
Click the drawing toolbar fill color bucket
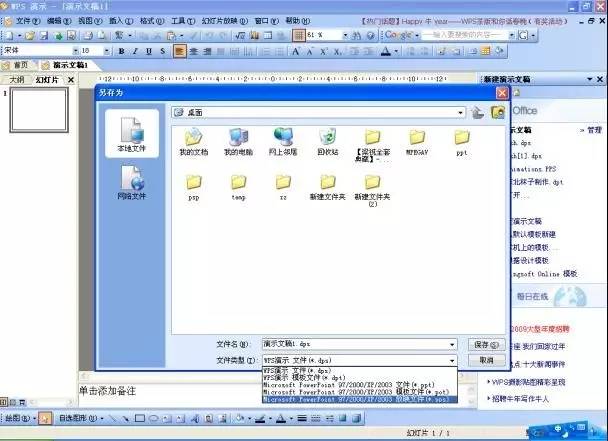click(239, 418)
